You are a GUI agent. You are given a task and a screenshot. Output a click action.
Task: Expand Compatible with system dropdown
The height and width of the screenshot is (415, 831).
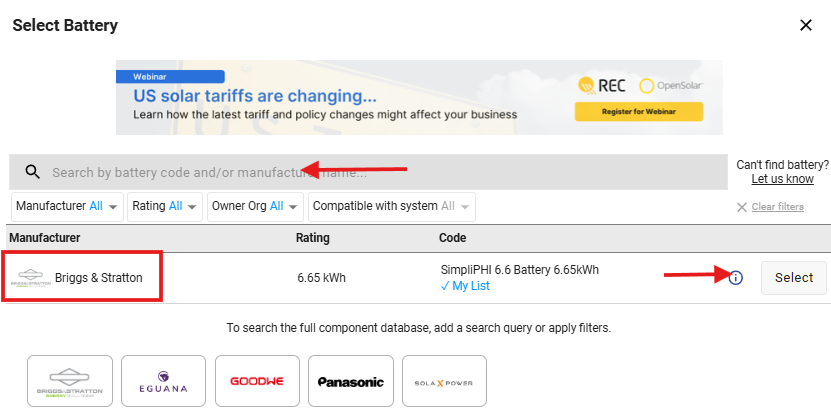[x=392, y=206]
